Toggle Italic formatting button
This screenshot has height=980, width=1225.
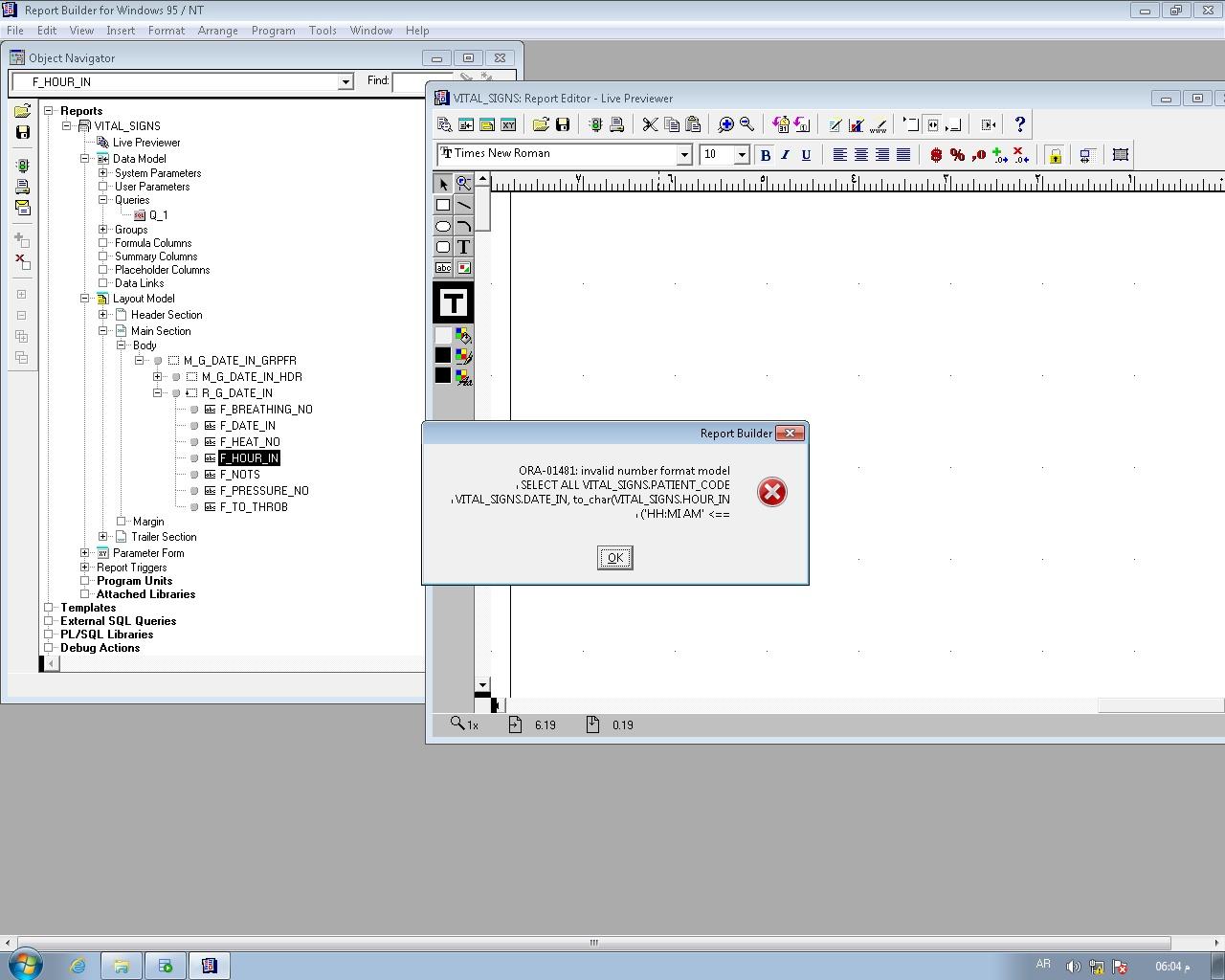785,155
